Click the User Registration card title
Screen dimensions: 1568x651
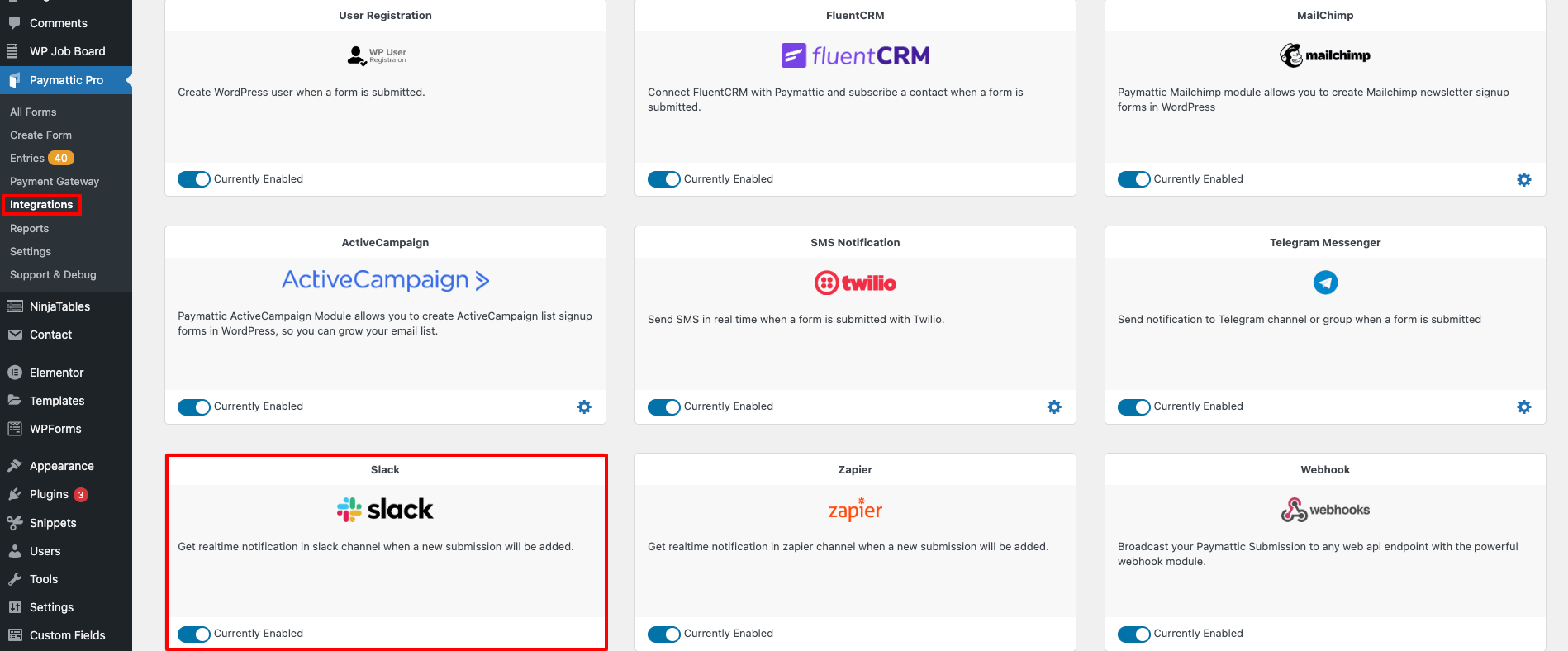[x=385, y=15]
